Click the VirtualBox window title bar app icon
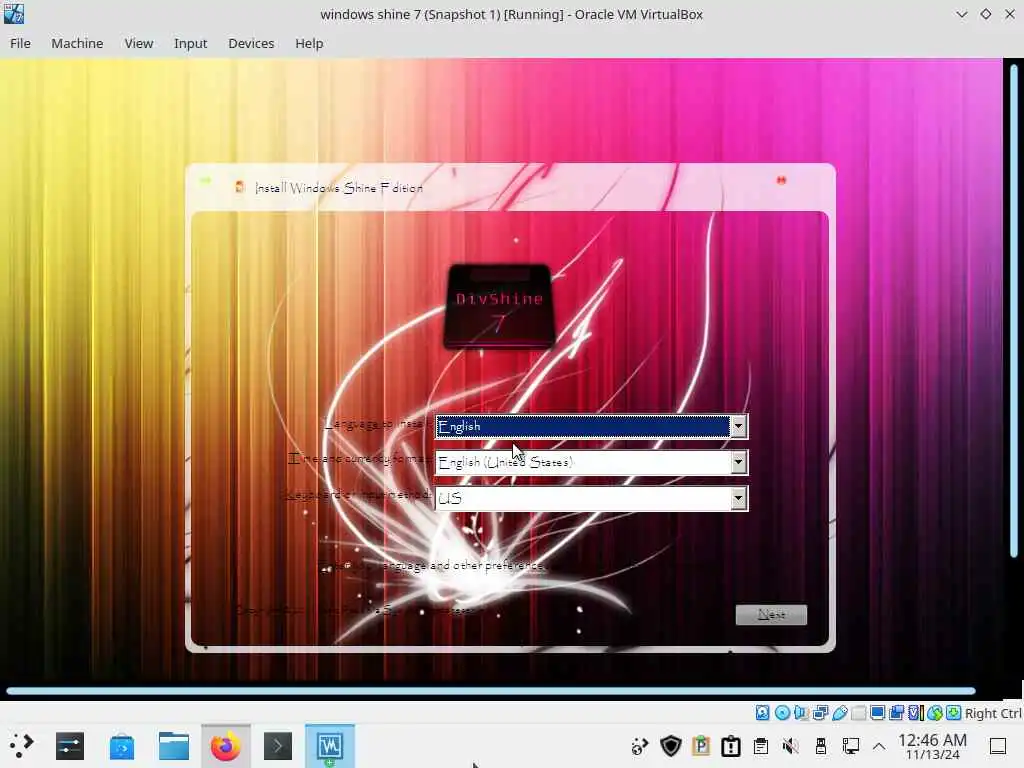This screenshot has width=1024, height=768. pos(14,14)
